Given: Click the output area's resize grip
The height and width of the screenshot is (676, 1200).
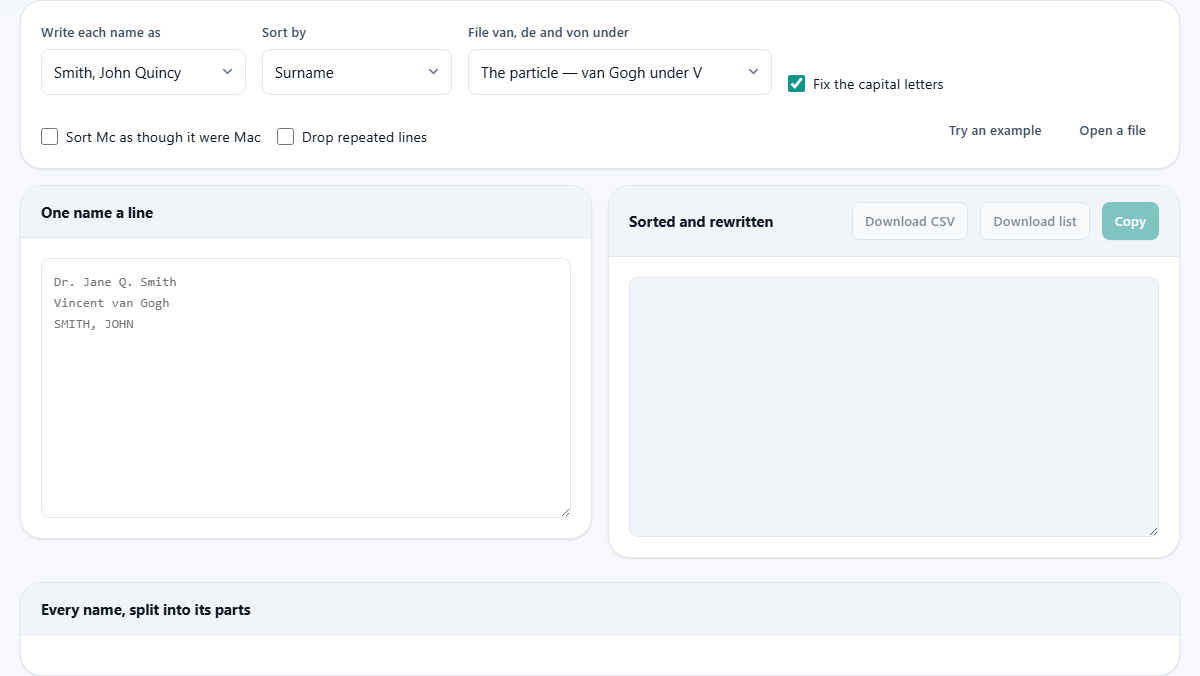Looking at the screenshot, I should [x=1153, y=531].
